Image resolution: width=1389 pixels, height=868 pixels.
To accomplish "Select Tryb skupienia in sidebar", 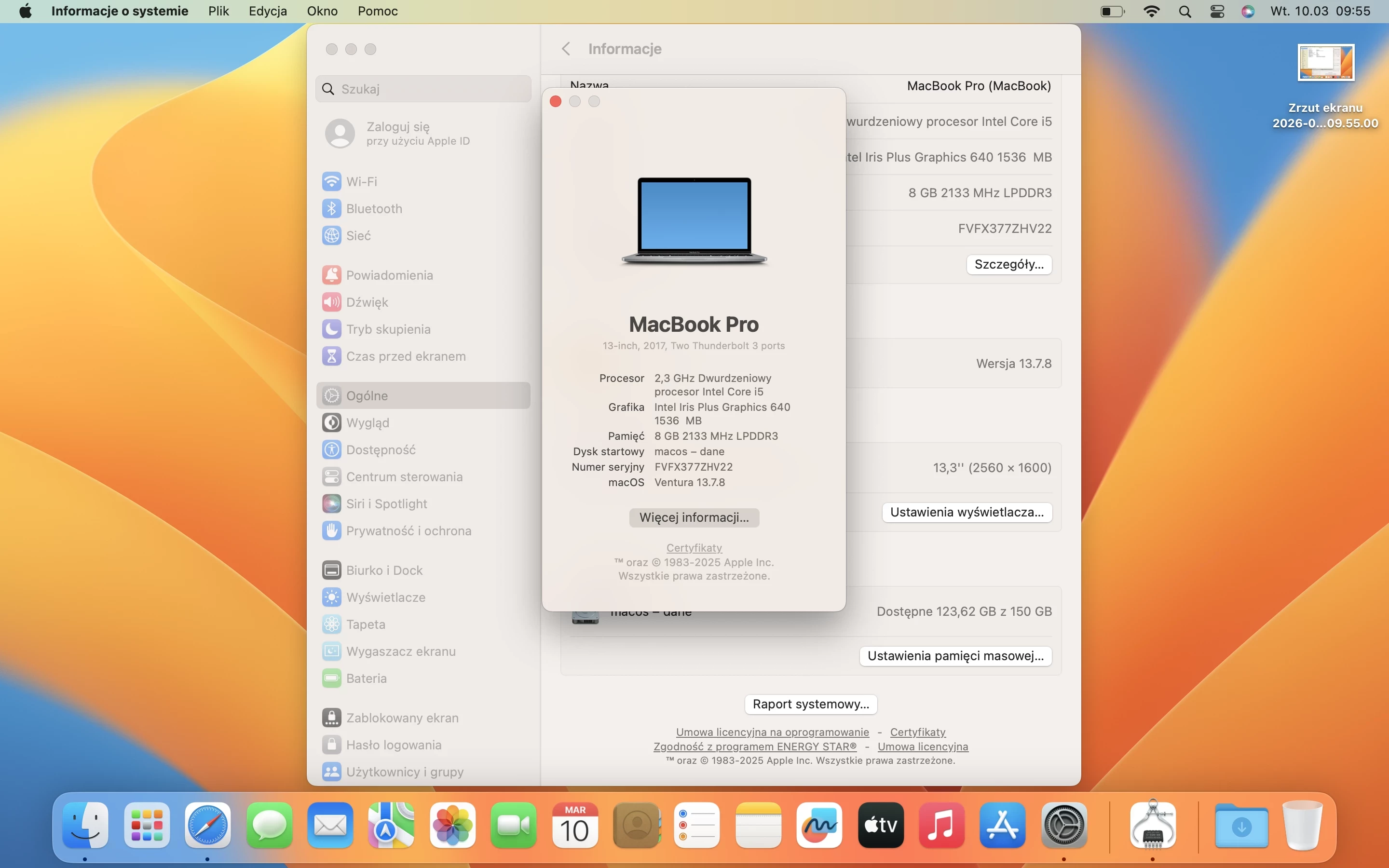I will pos(389,329).
